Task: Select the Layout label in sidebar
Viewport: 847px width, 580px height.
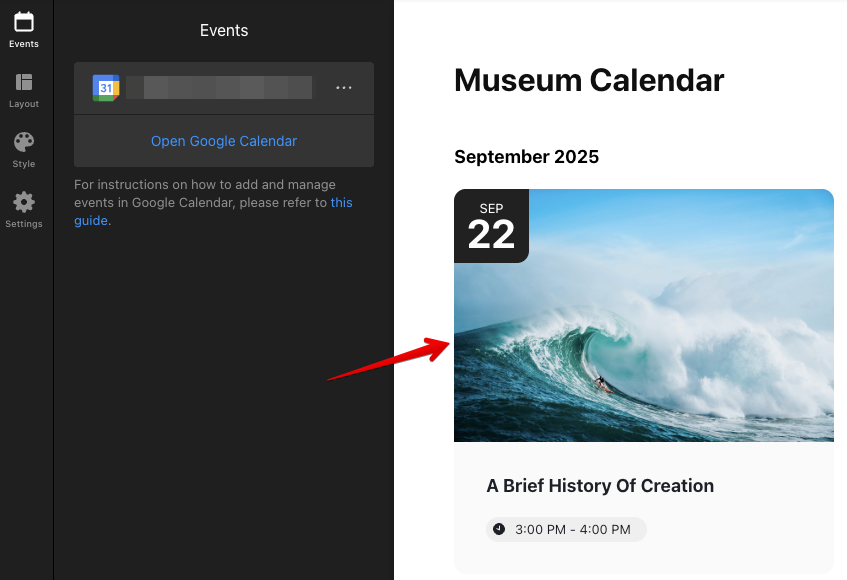Action: [x=24, y=104]
